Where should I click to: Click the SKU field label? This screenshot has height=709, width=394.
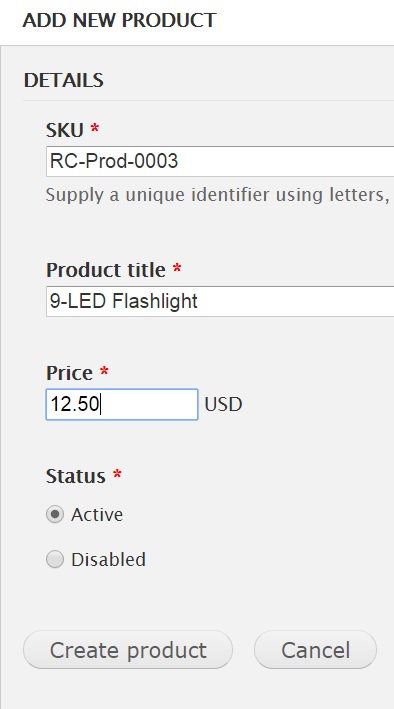click(x=65, y=130)
